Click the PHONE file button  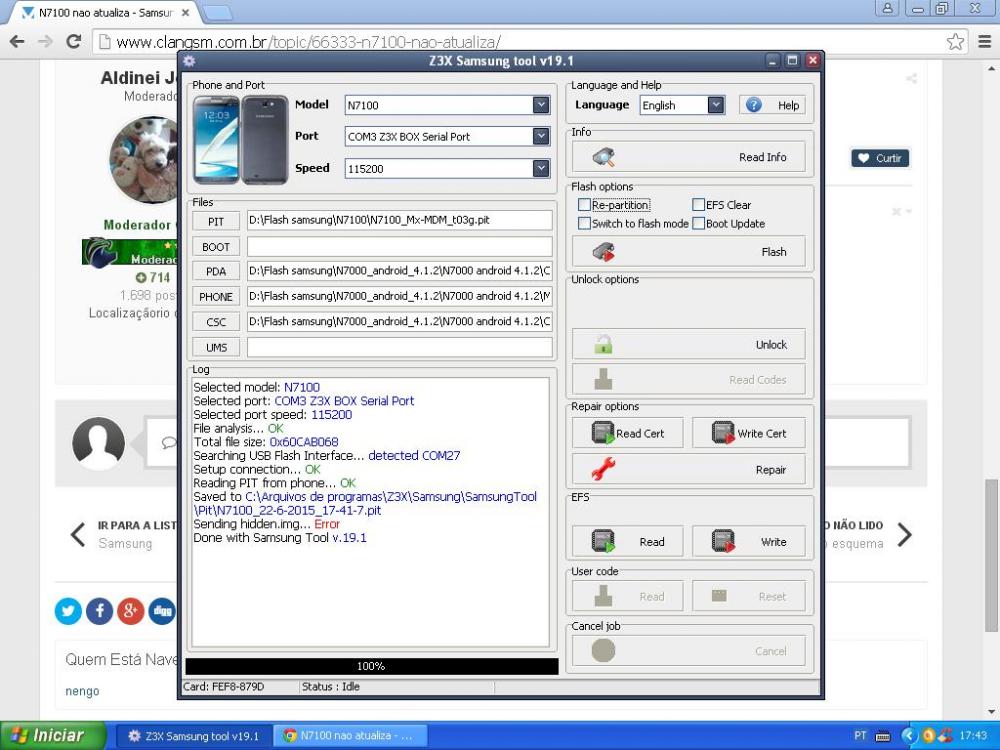216,297
